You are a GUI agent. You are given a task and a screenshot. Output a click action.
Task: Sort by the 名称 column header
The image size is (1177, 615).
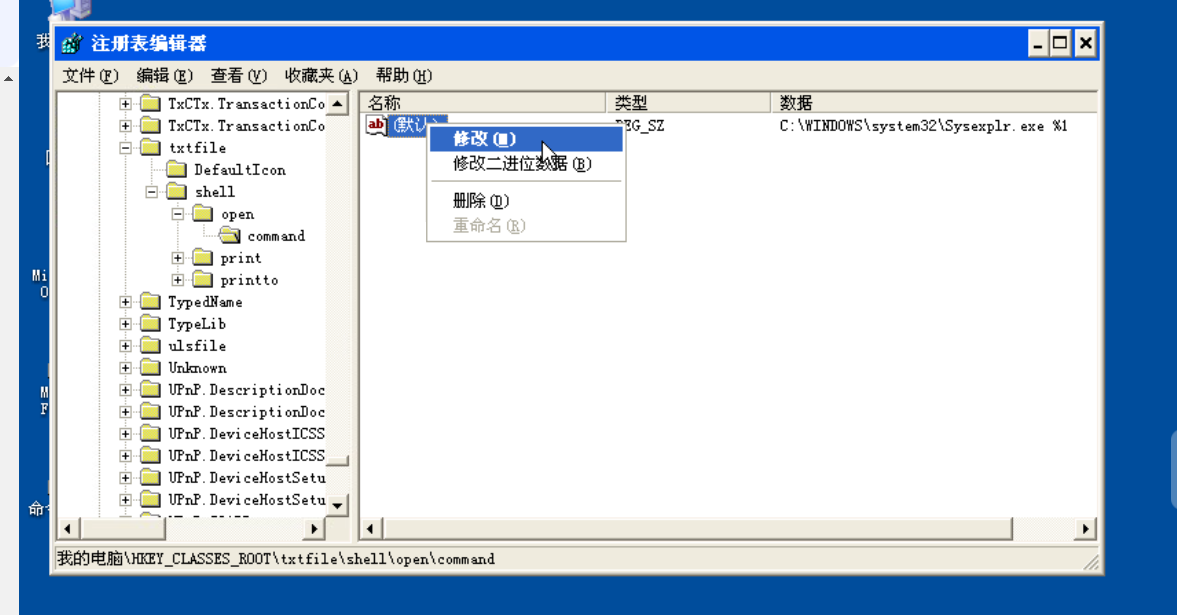(x=482, y=103)
